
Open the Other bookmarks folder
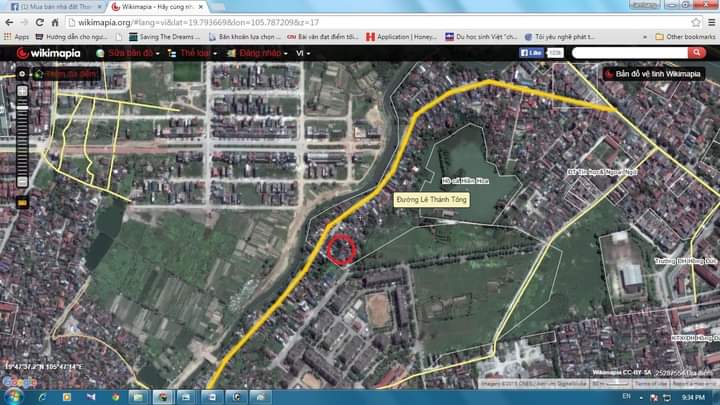point(685,37)
